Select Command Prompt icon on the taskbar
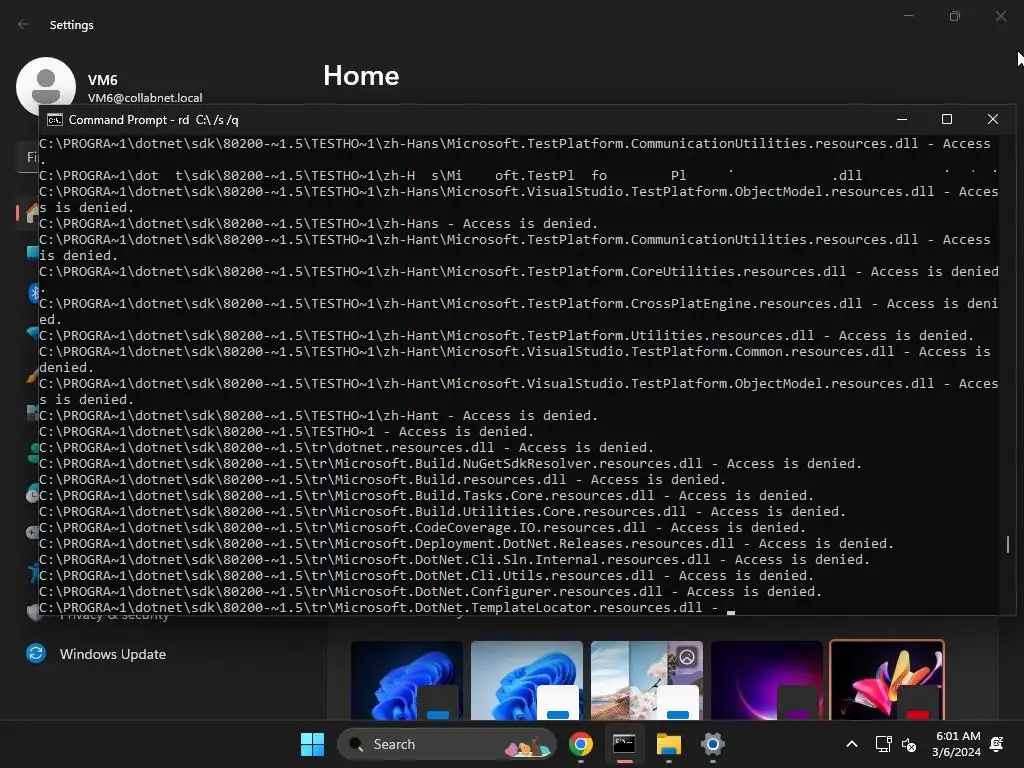1024x768 pixels. pyautogui.click(x=624, y=744)
